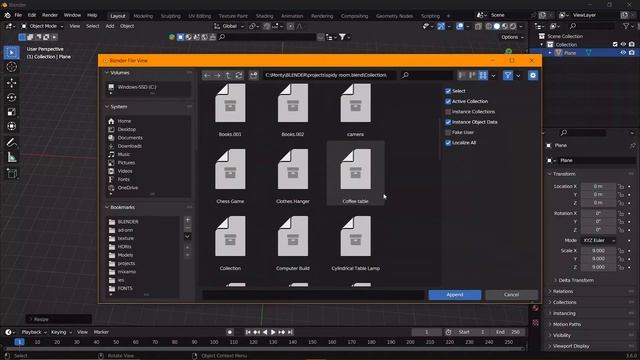The image size is (640, 360).
Task: Click the Cancel button
Action: (511, 295)
